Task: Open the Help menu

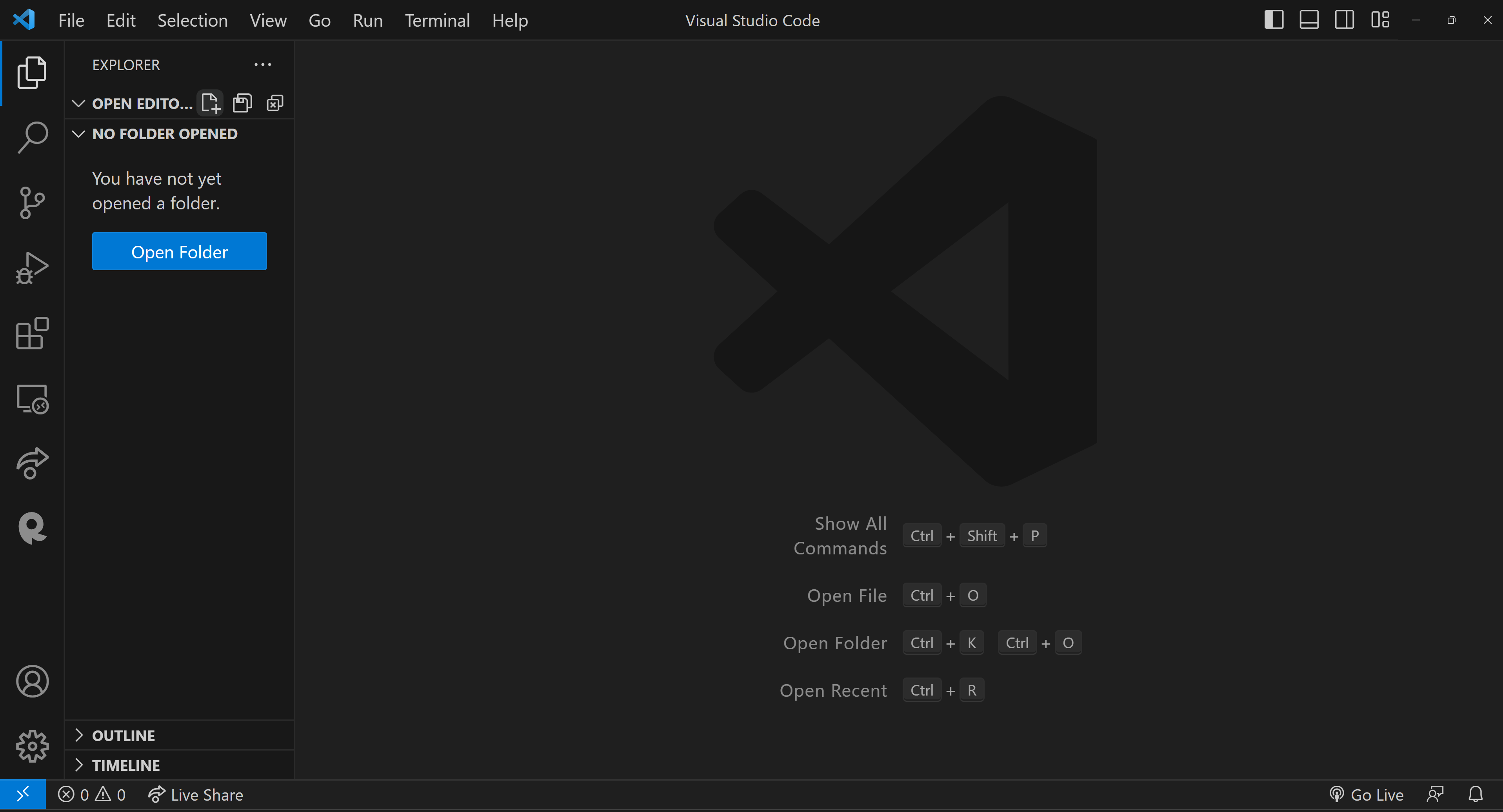Action: pyautogui.click(x=510, y=20)
